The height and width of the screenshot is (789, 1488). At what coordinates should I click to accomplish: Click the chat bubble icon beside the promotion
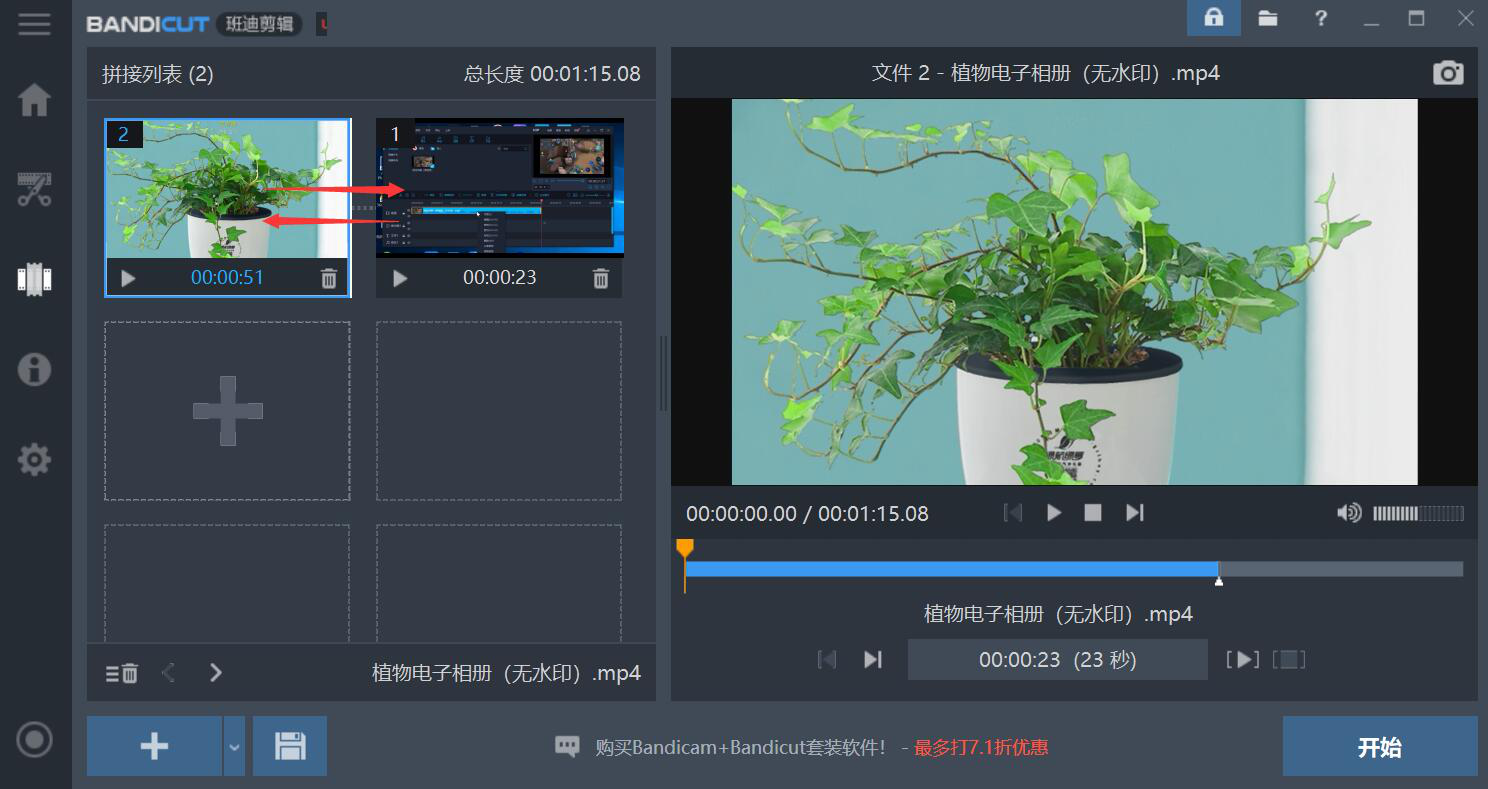(567, 747)
